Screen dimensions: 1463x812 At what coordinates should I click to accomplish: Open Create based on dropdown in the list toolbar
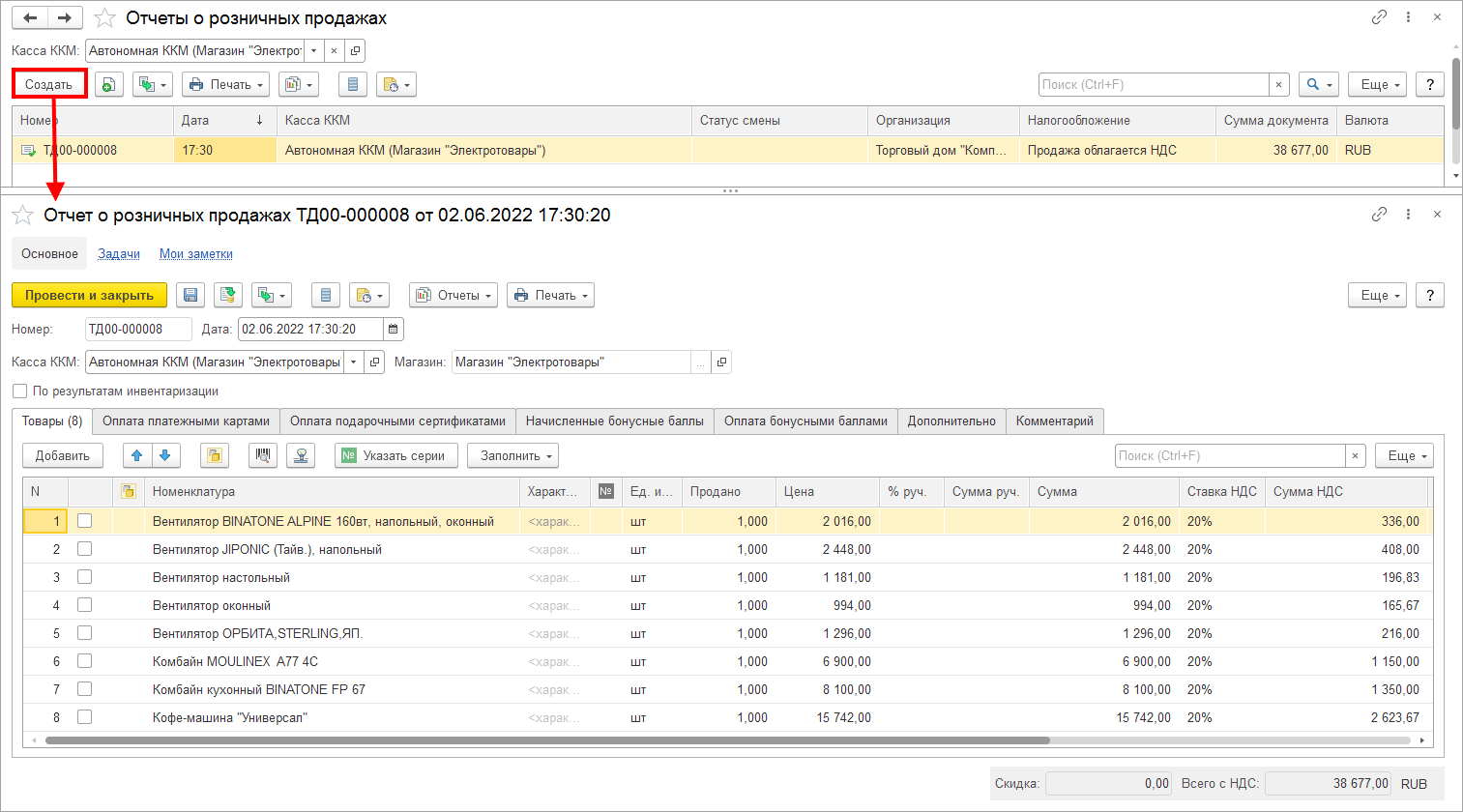tap(153, 85)
